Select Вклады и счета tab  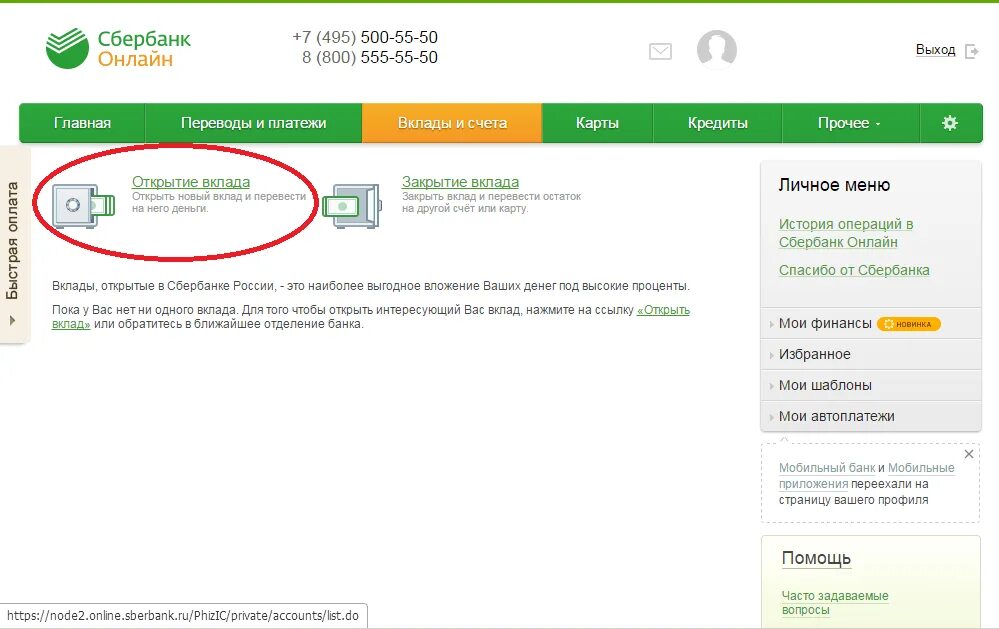[452, 123]
